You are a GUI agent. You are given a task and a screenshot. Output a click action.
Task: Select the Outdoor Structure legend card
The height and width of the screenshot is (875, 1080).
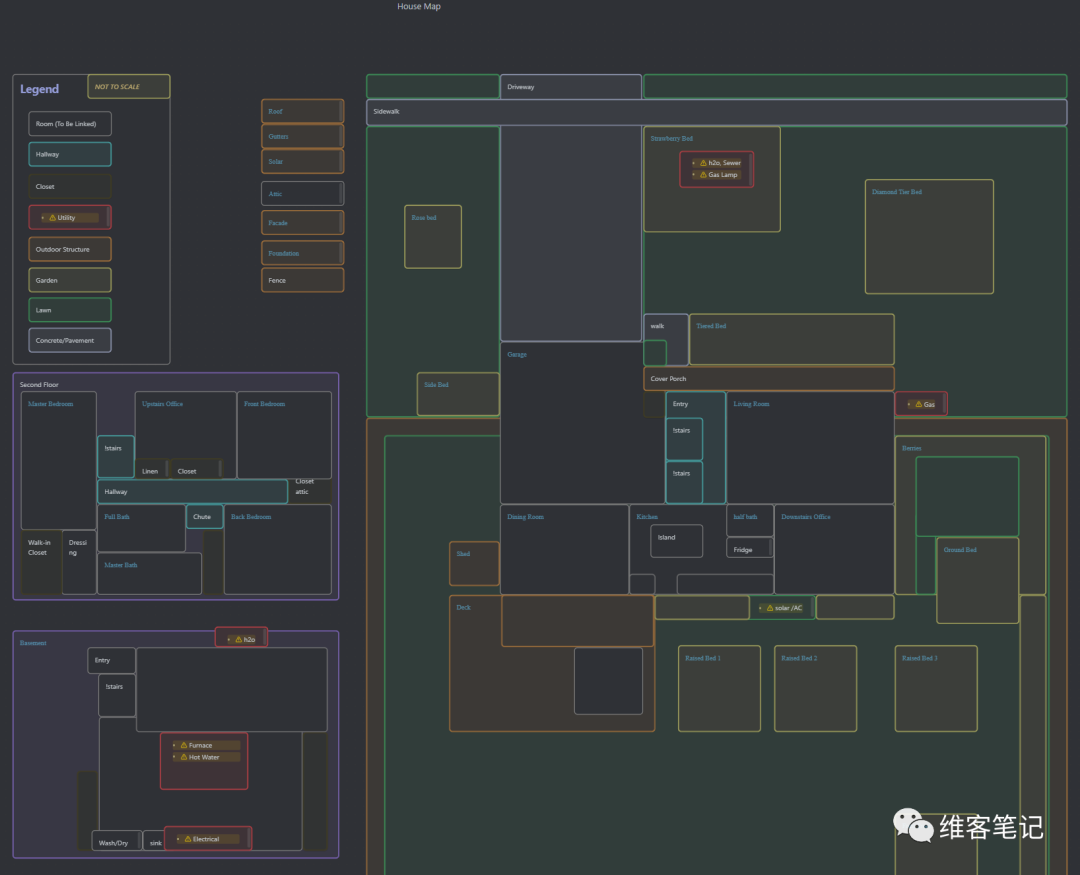point(70,249)
